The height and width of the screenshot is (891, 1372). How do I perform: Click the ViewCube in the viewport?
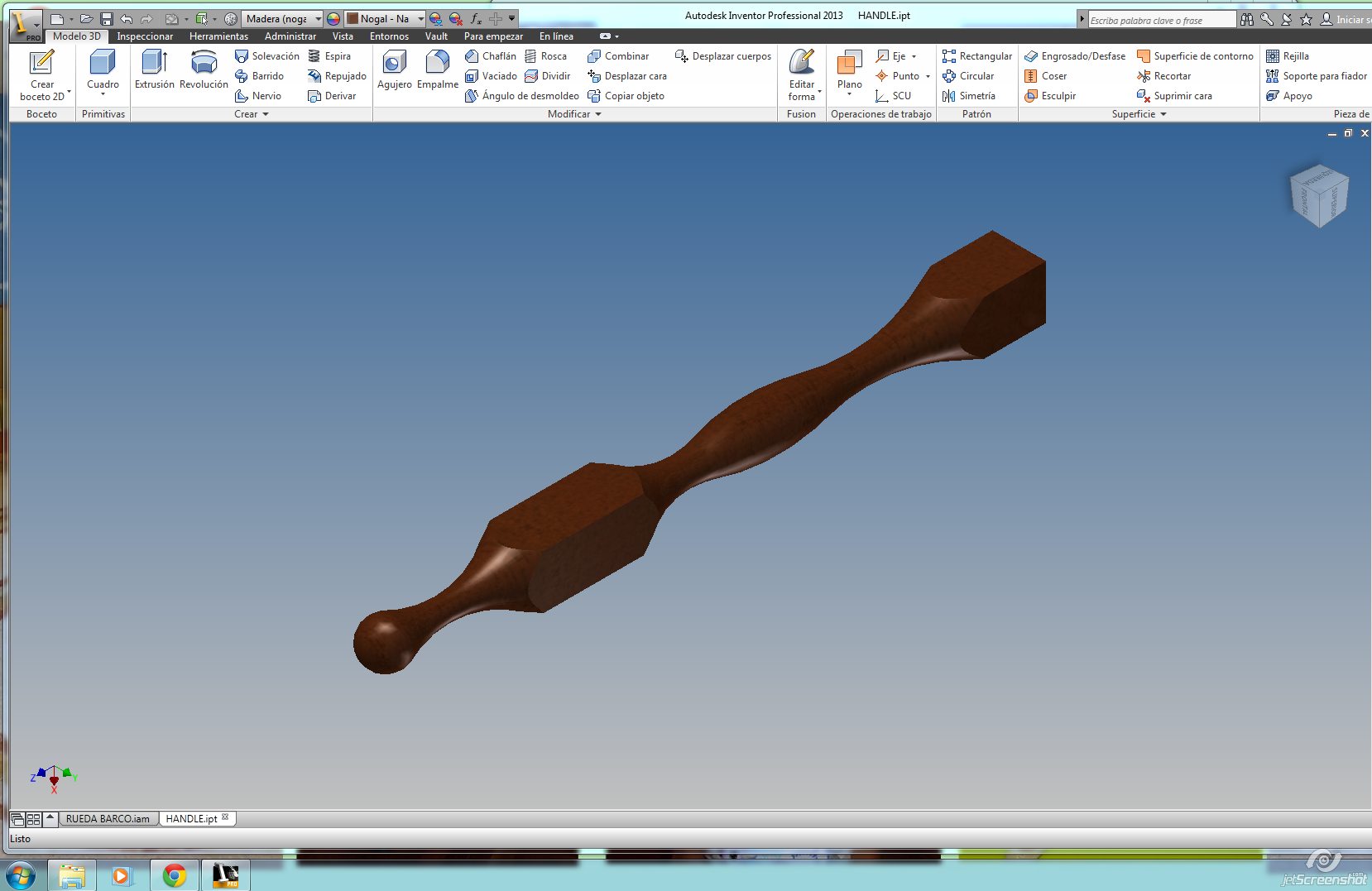pos(1319,195)
